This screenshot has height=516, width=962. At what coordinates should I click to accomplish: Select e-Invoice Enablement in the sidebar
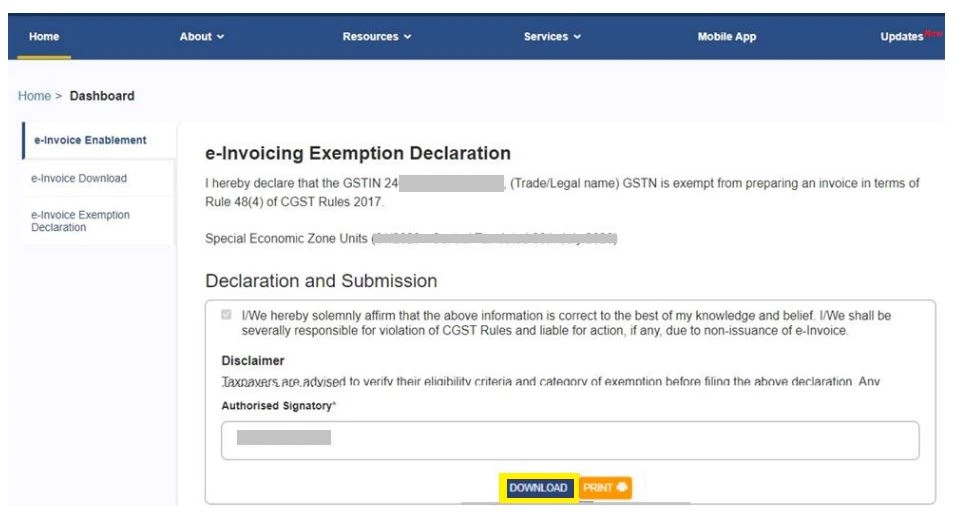pyautogui.click(x=89, y=140)
